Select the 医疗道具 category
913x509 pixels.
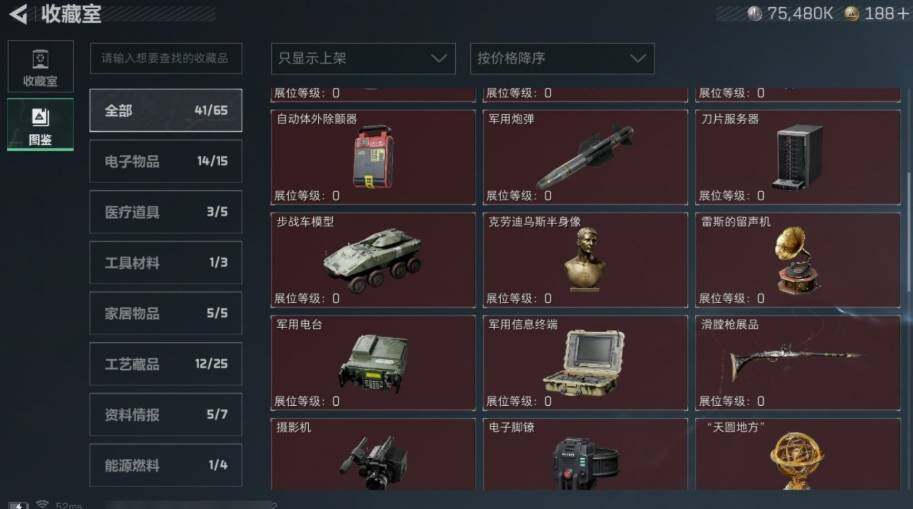click(x=166, y=211)
